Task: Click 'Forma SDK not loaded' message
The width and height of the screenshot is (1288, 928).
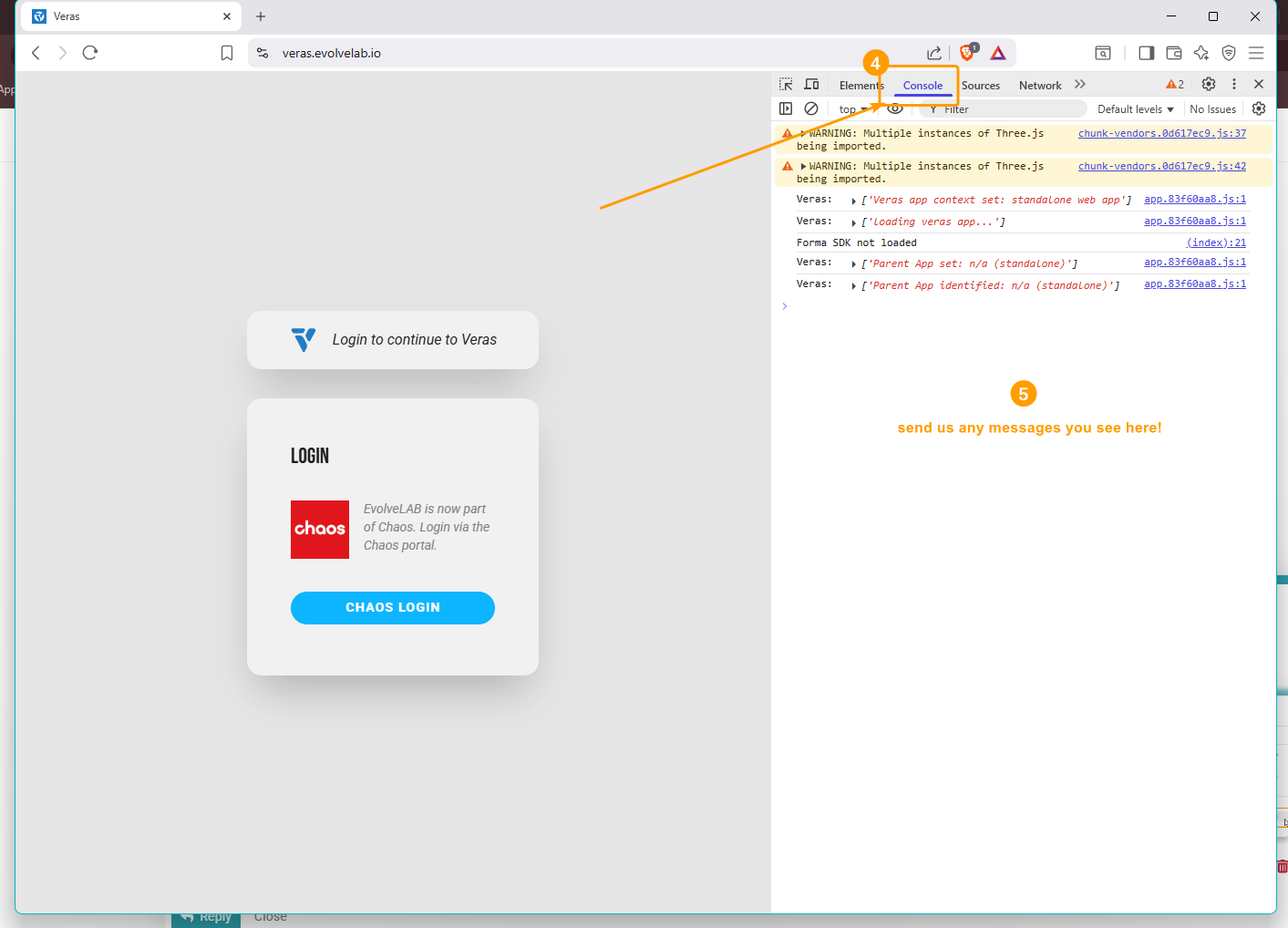Action: (x=857, y=242)
